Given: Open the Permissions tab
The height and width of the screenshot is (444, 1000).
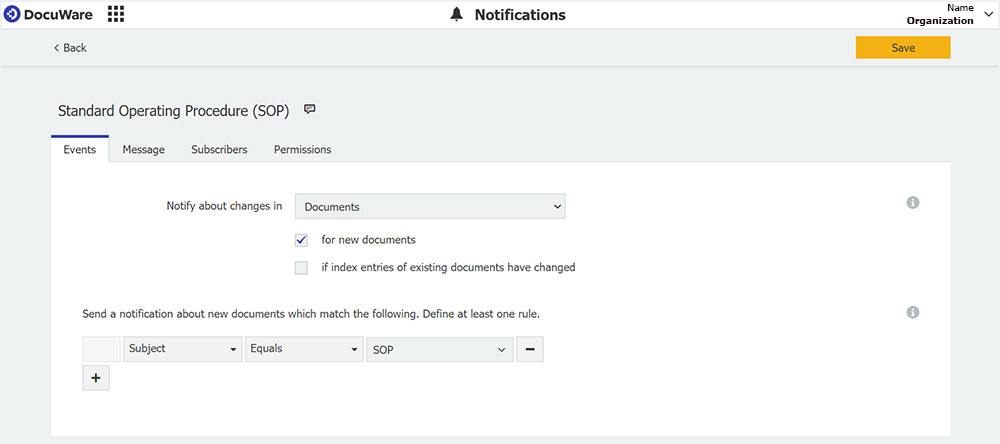Looking at the screenshot, I should tap(302, 150).
